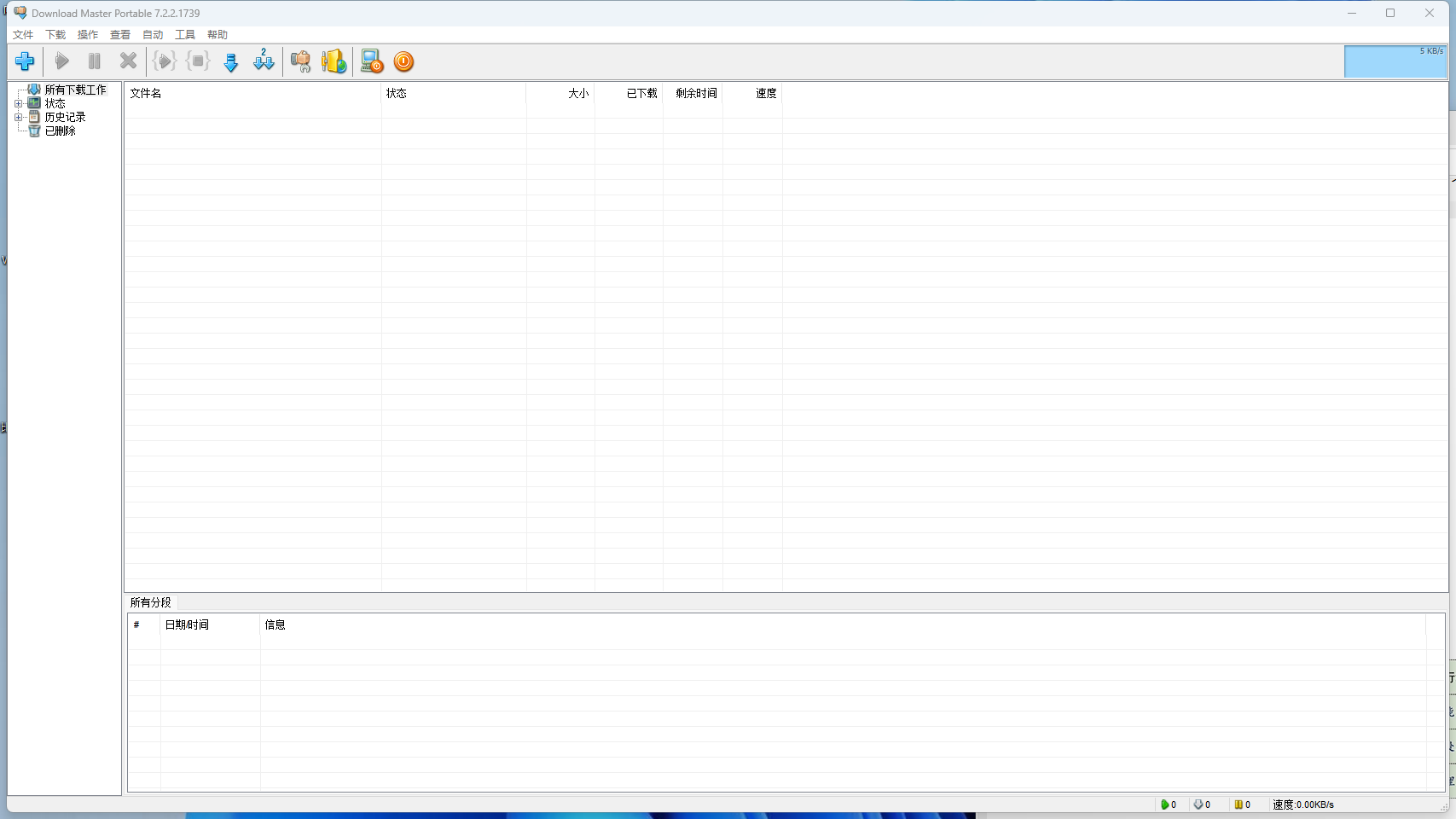Viewport: 1456px width, 819px height.
Task: Open the 文件 menu
Action: 23,35
